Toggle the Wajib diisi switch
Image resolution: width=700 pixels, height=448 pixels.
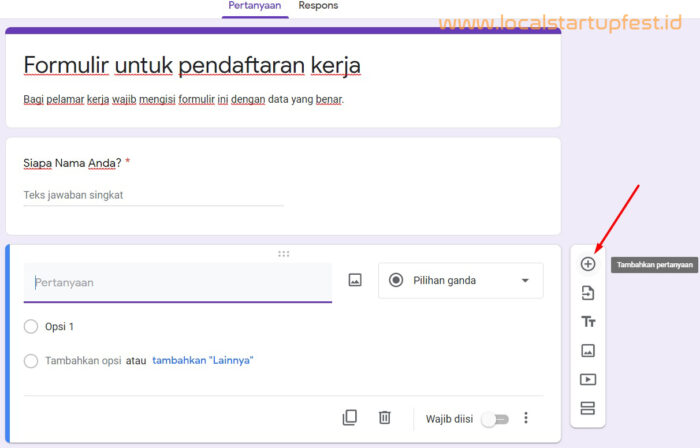coord(494,419)
